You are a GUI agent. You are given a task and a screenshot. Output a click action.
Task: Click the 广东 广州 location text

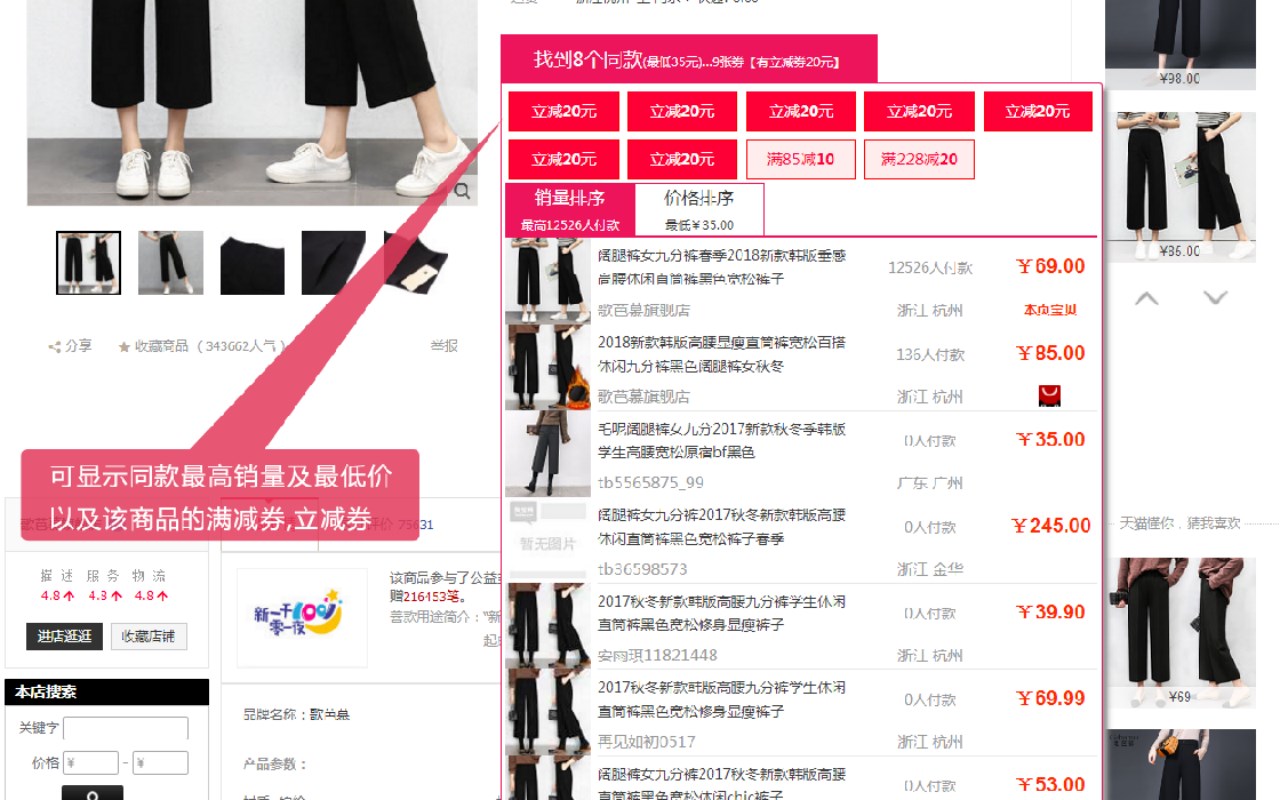pyautogui.click(x=930, y=483)
